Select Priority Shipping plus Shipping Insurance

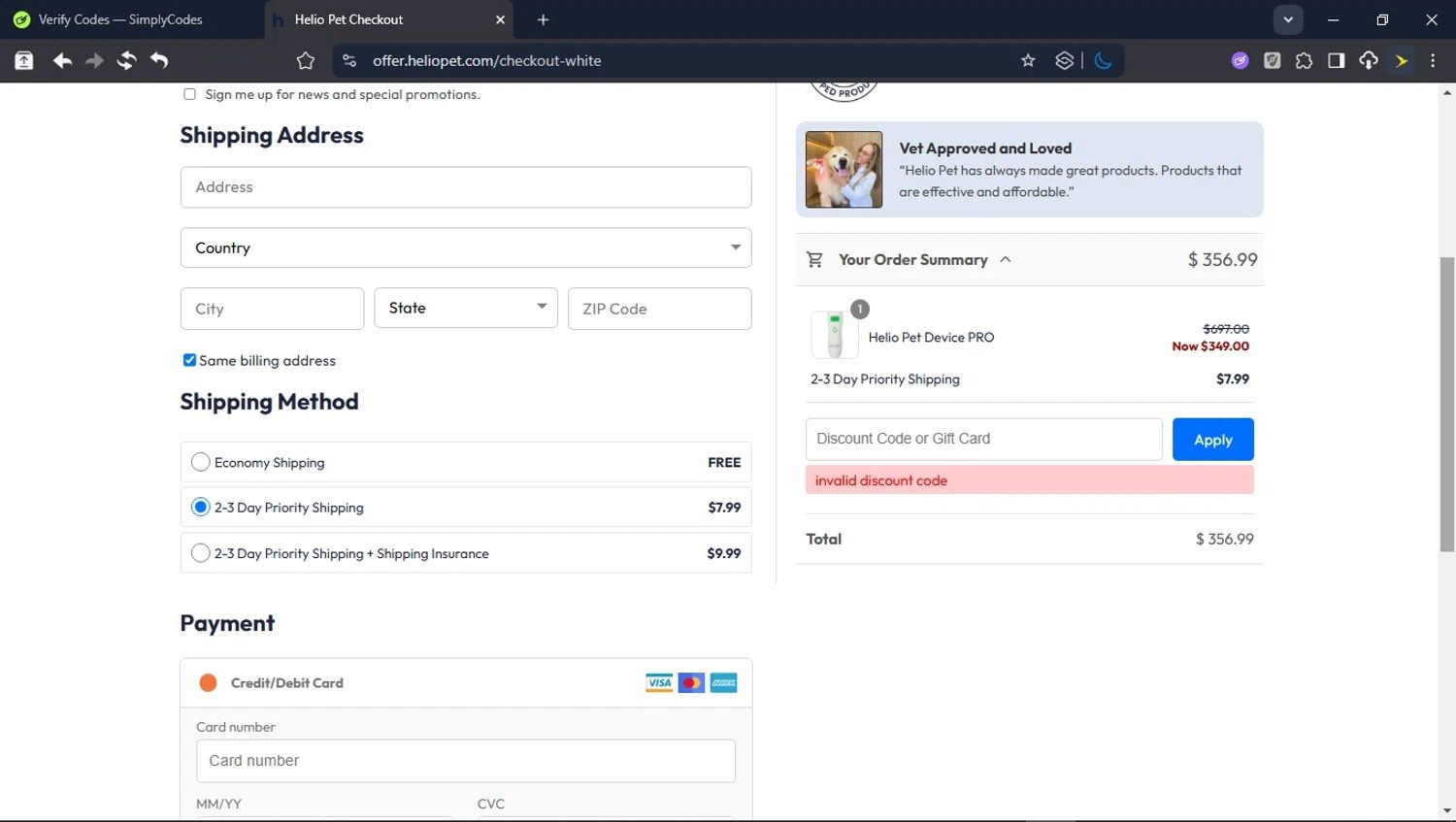200,553
